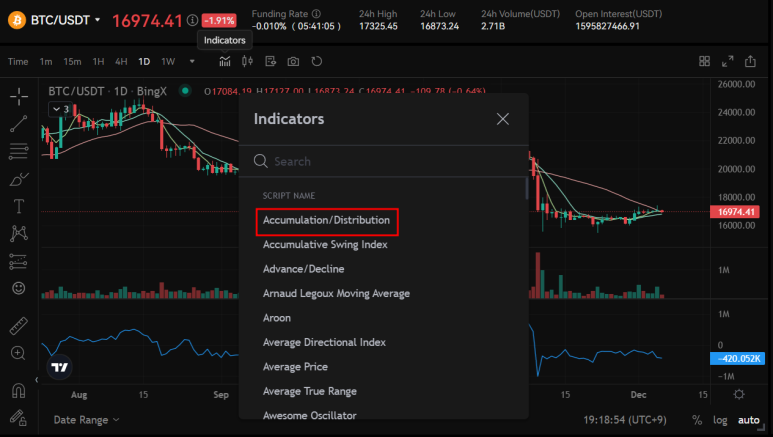Switch to 1D timeframe
The height and width of the screenshot is (437, 773).
(144, 62)
